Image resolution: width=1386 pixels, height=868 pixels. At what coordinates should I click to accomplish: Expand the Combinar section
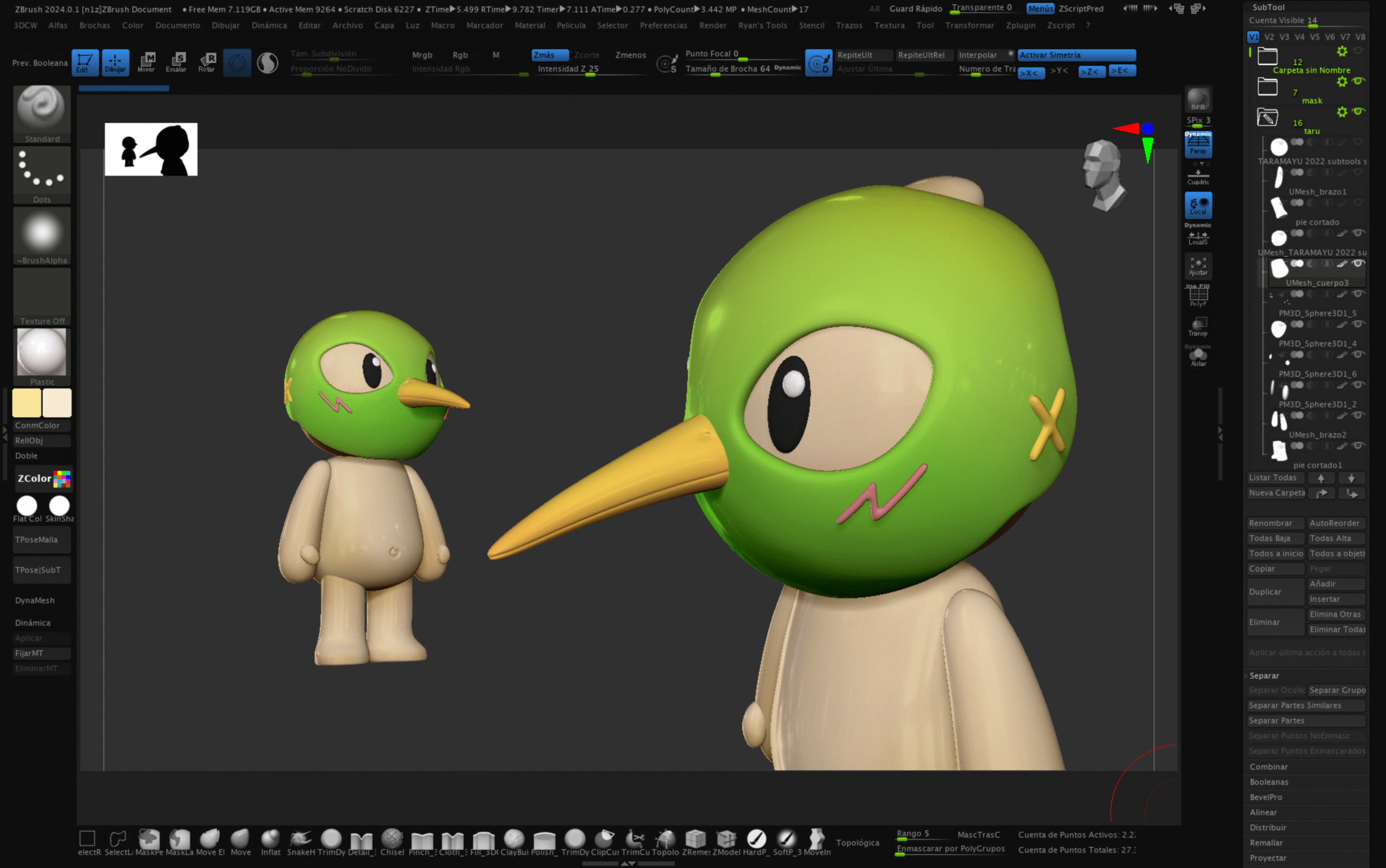1269,767
